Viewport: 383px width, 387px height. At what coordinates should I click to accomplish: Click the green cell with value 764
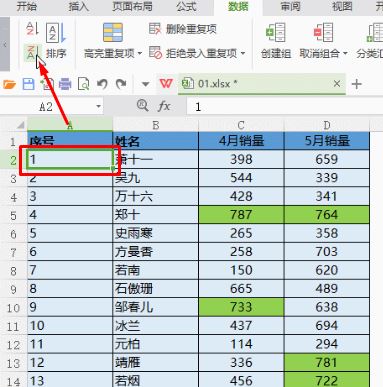327,215
